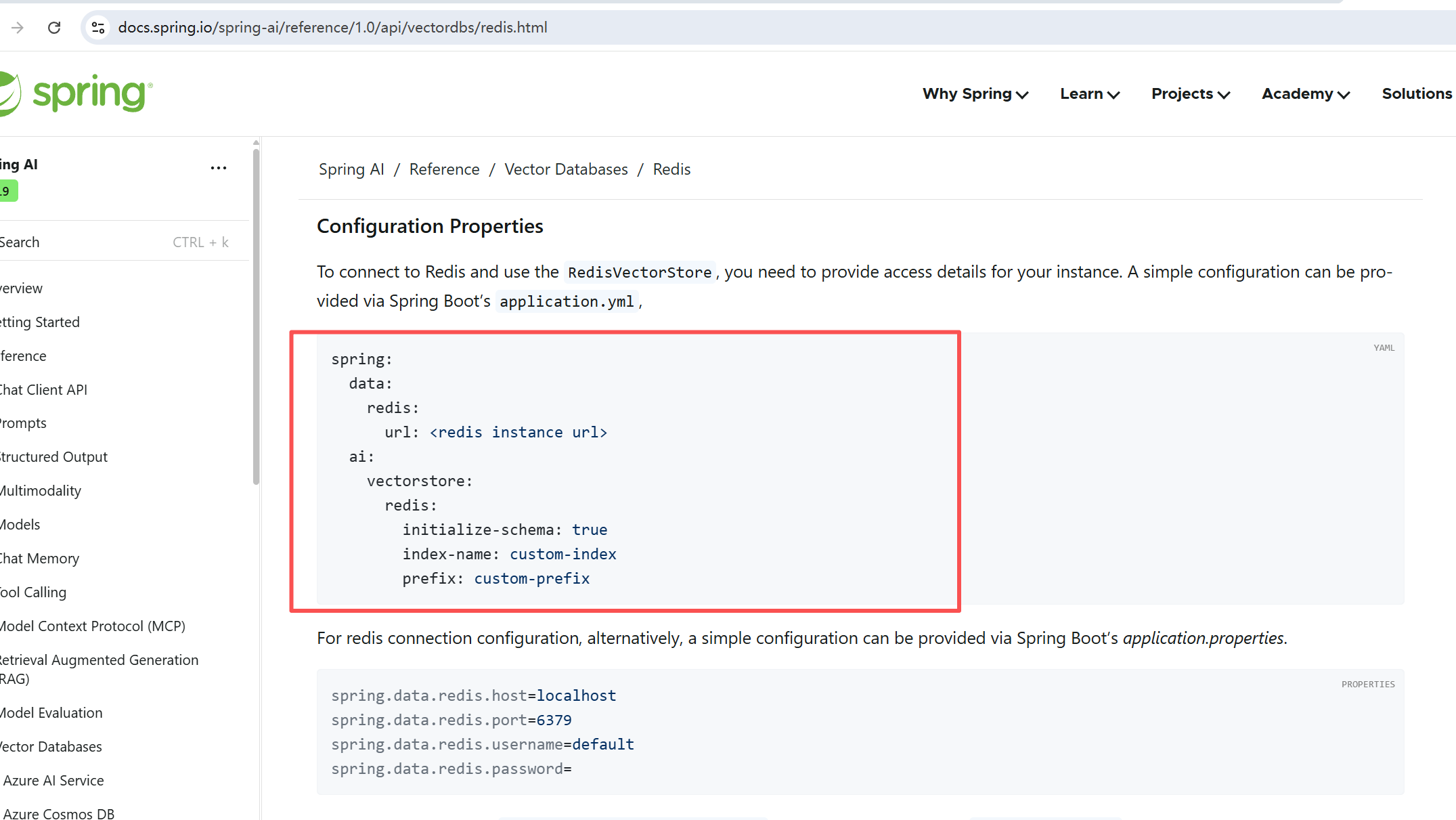Screen dimensions: 1456x820
Task: Click the sidebar vertical scrollbar
Action: tap(256, 317)
